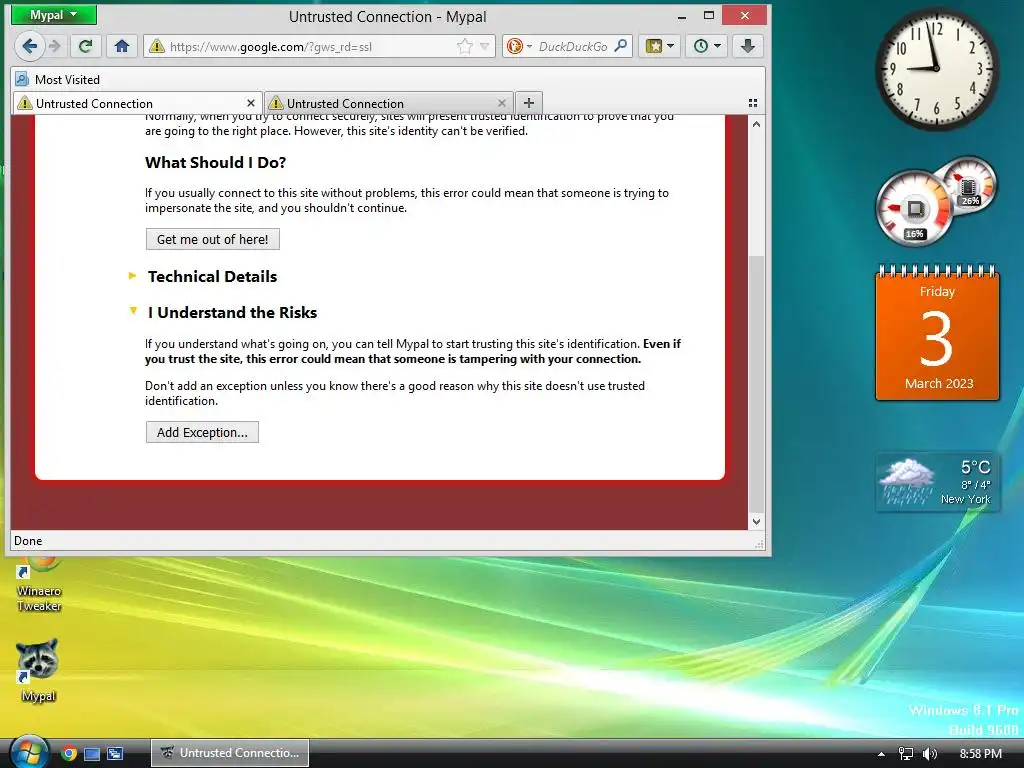Go back with the Back arrow button
Screen dimensions: 1024x768
coord(29,46)
